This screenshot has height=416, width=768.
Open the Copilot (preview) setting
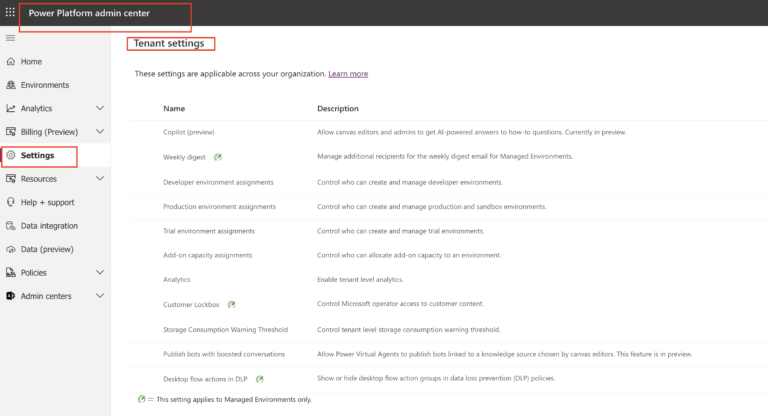[189, 132]
